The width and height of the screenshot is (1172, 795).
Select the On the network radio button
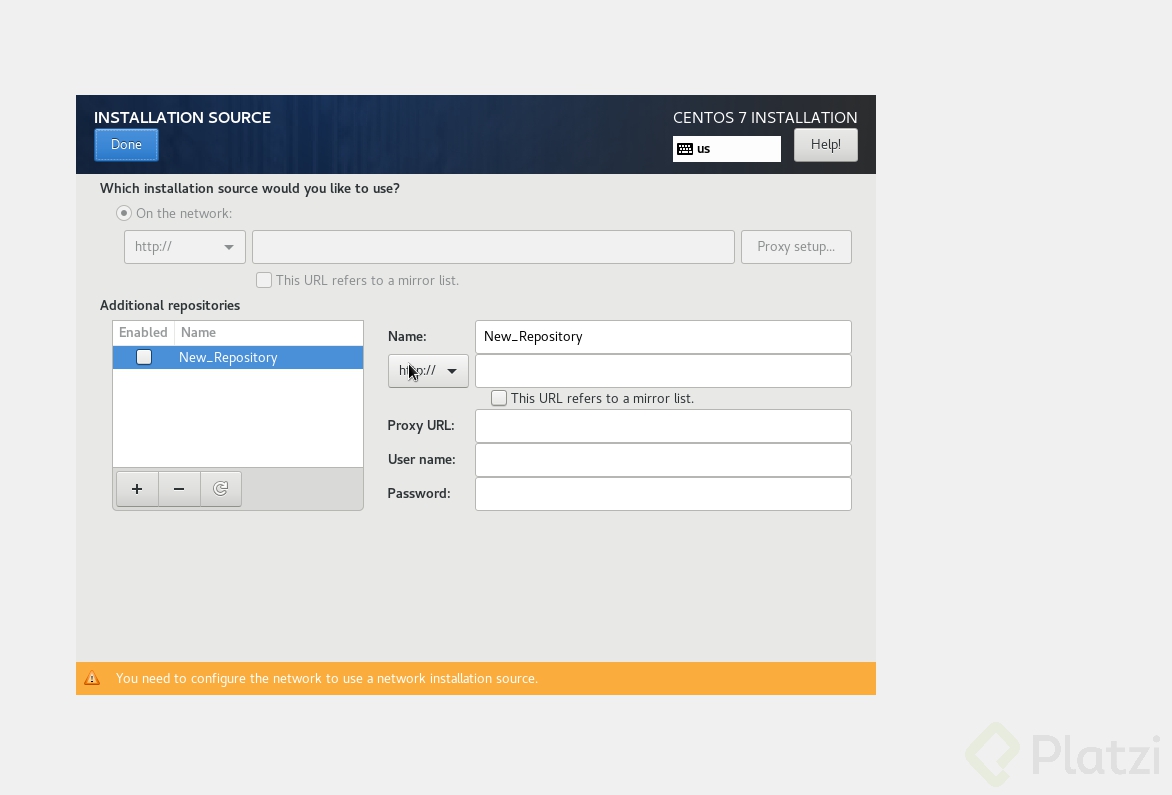point(124,214)
